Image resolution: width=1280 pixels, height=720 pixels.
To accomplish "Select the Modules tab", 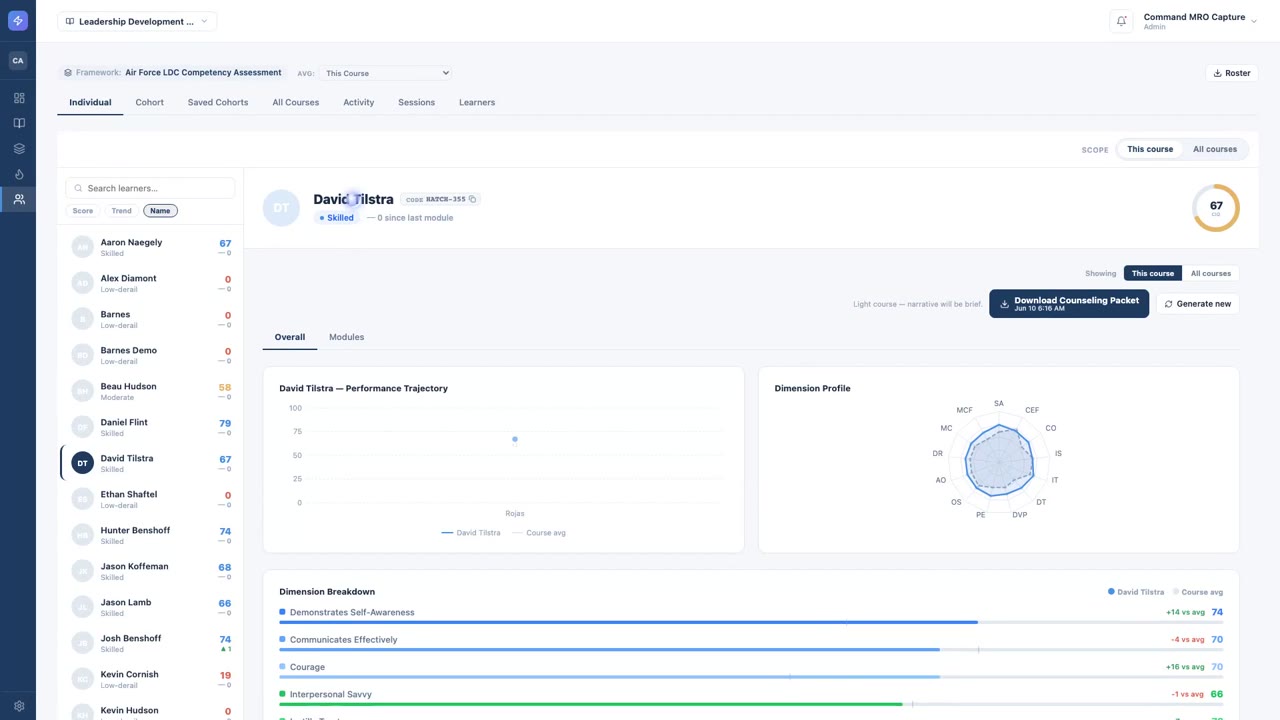I will tap(346, 337).
